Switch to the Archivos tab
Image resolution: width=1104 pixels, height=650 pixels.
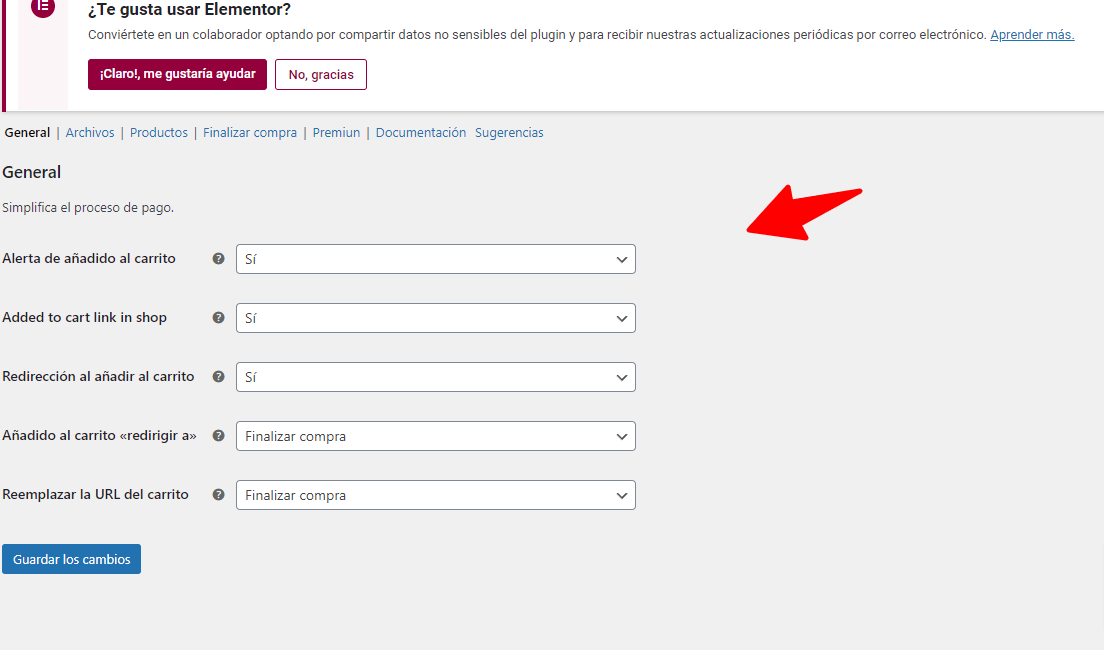pos(89,132)
